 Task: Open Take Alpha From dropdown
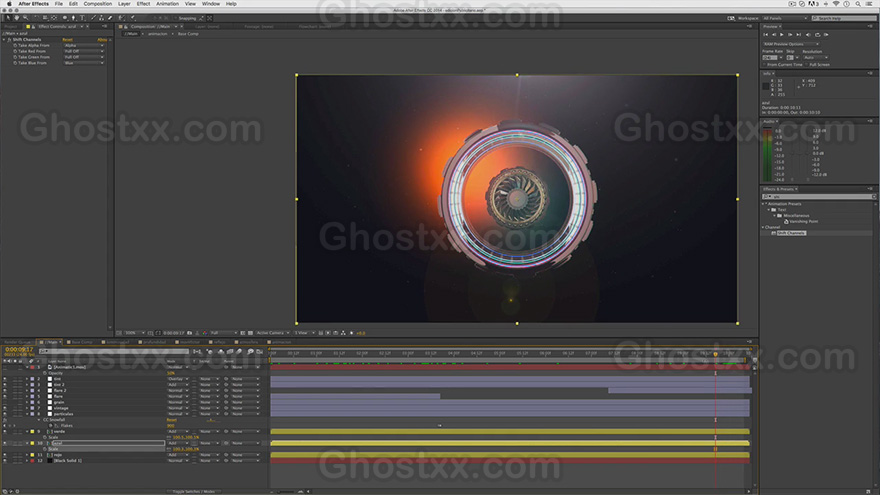[x=84, y=45]
